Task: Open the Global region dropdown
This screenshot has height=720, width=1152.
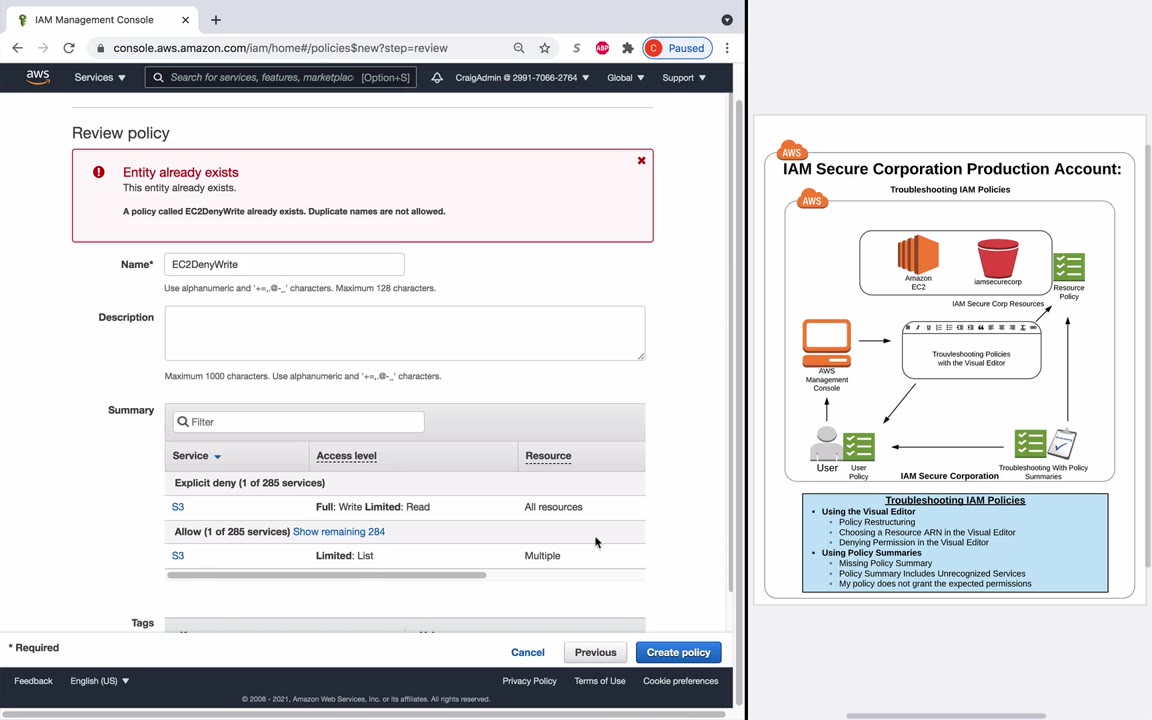Action: [x=625, y=77]
